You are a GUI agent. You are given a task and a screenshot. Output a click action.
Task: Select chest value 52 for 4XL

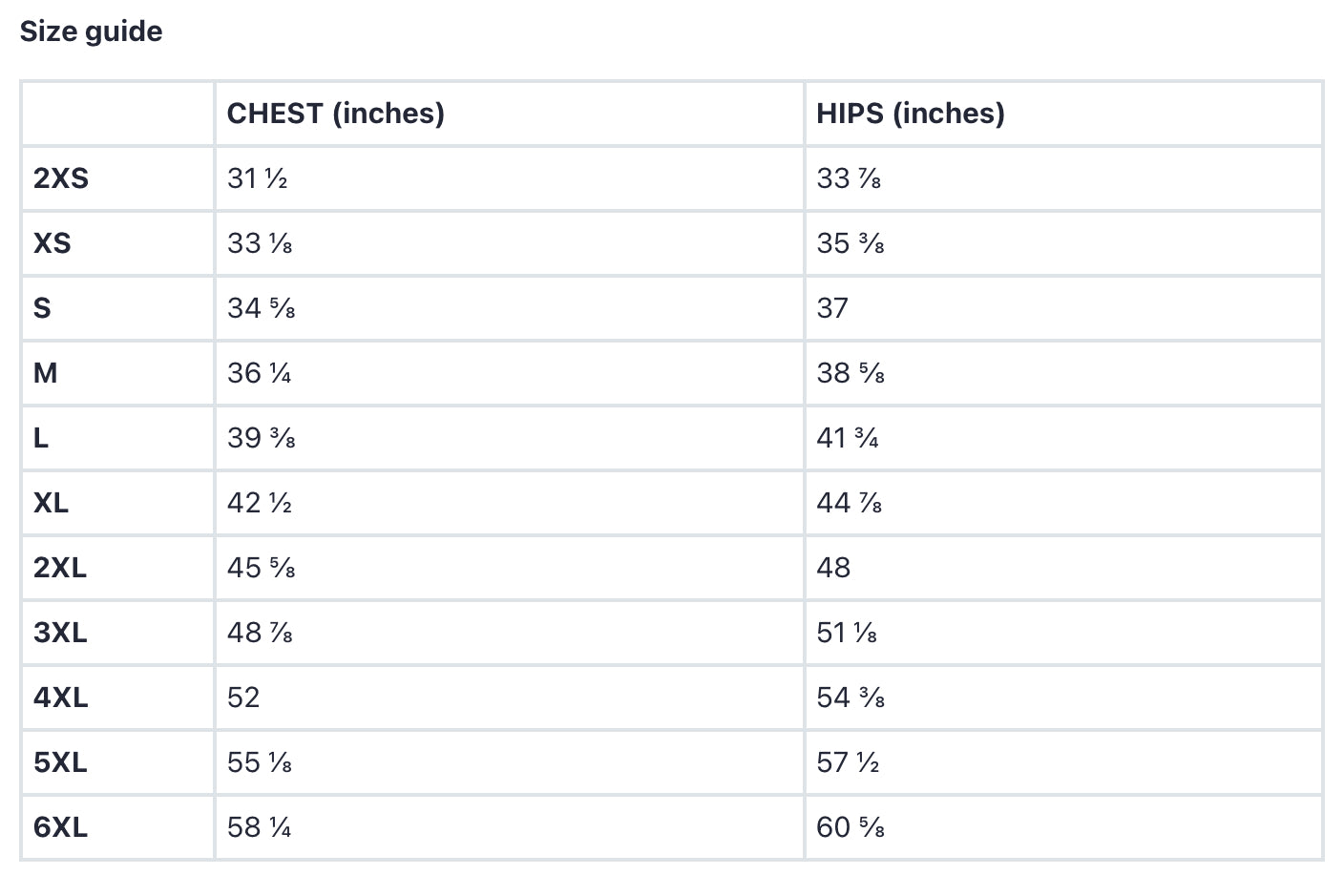[243, 698]
